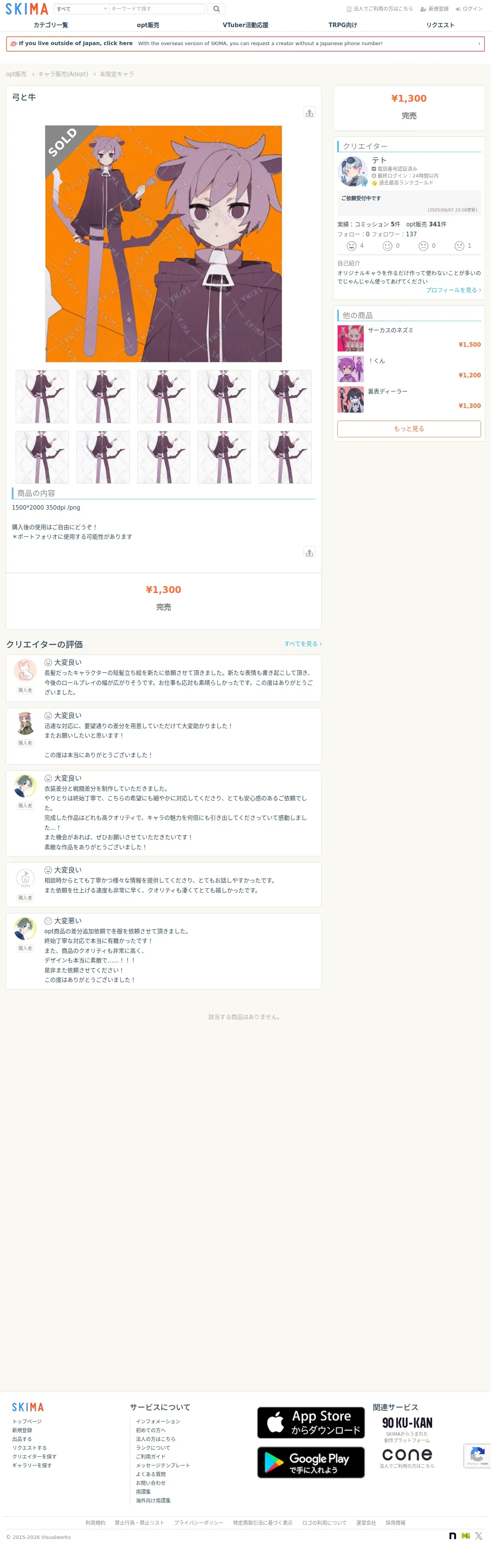
Task: Open the VTuber活動応援 nav tab
Action: [x=245, y=25]
